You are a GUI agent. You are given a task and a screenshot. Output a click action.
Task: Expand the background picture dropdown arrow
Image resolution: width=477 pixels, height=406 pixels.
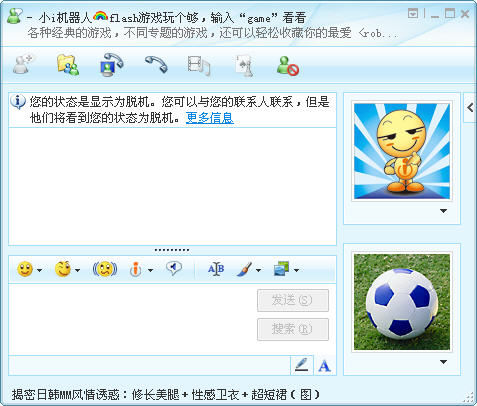[x=296, y=270]
